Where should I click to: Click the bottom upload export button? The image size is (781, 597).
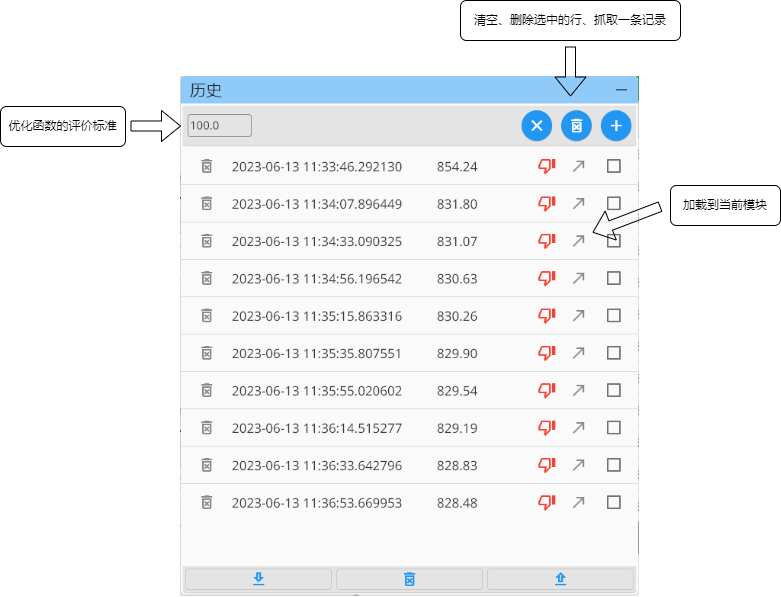pos(560,579)
